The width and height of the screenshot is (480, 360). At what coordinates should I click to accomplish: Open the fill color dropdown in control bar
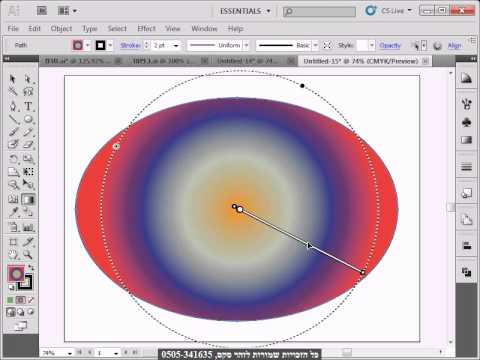coord(88,45)
